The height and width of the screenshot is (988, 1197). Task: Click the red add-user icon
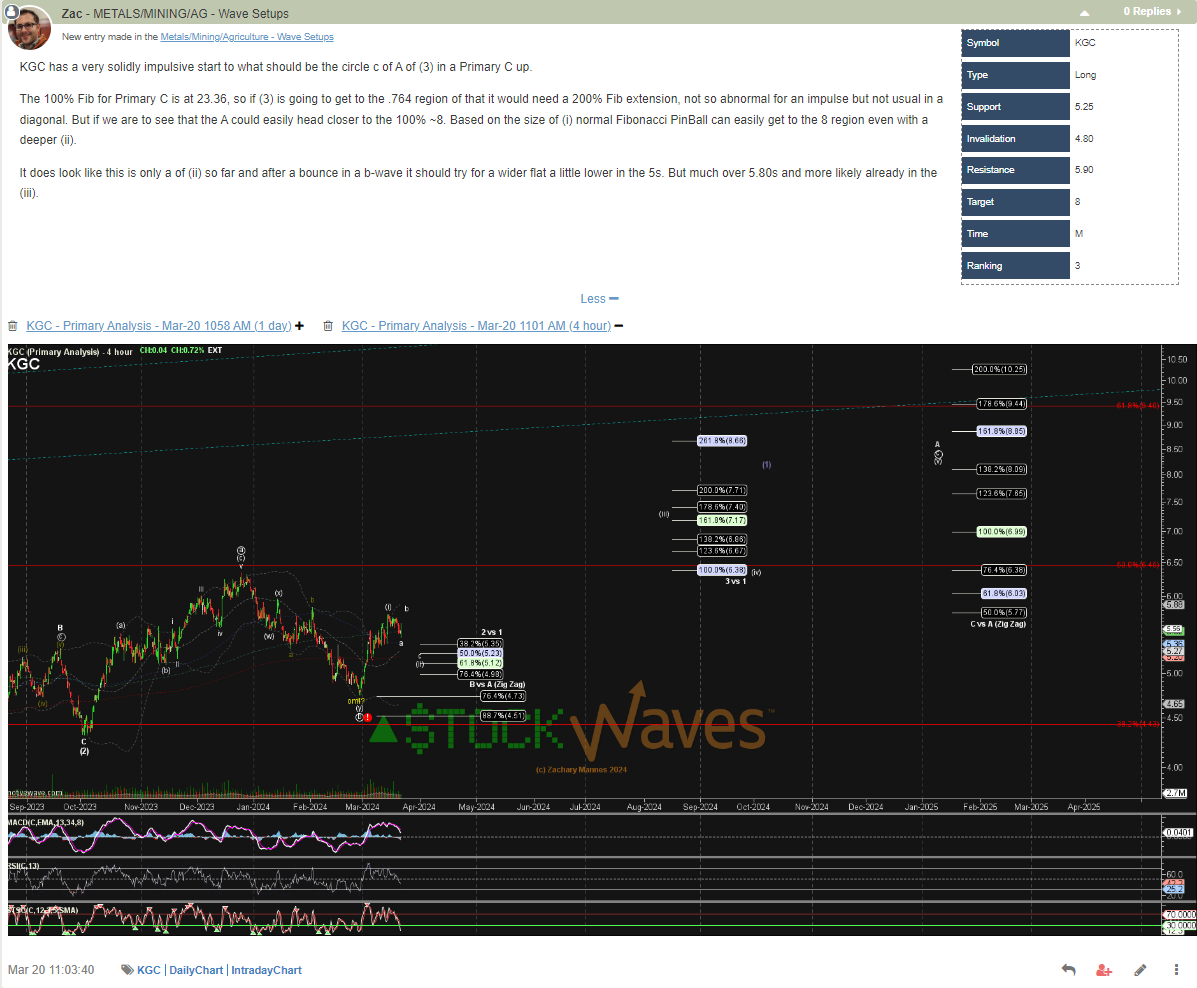click(x=1104, y=970)
